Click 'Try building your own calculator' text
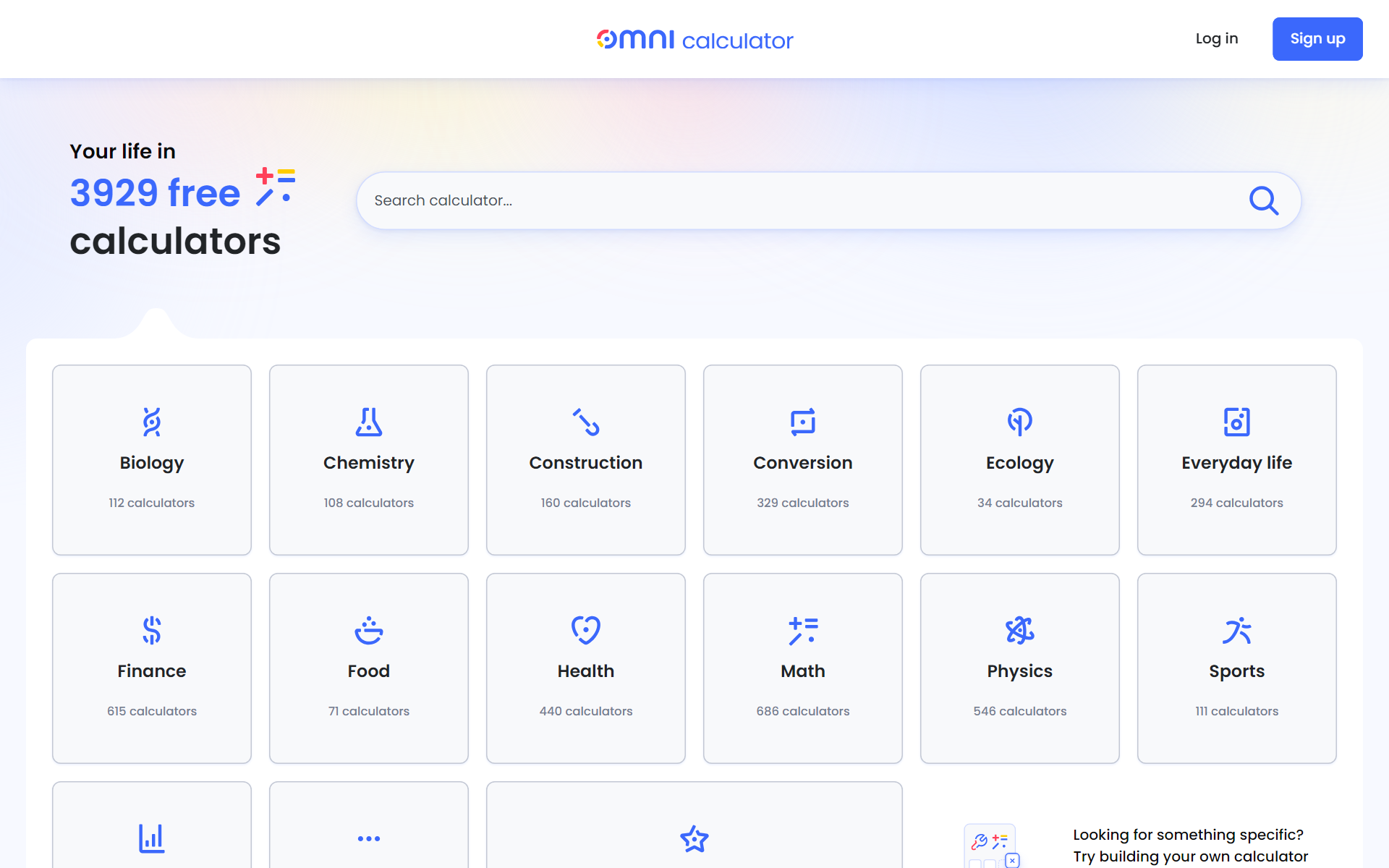 pyautogui.click(x=1190, y=856)
